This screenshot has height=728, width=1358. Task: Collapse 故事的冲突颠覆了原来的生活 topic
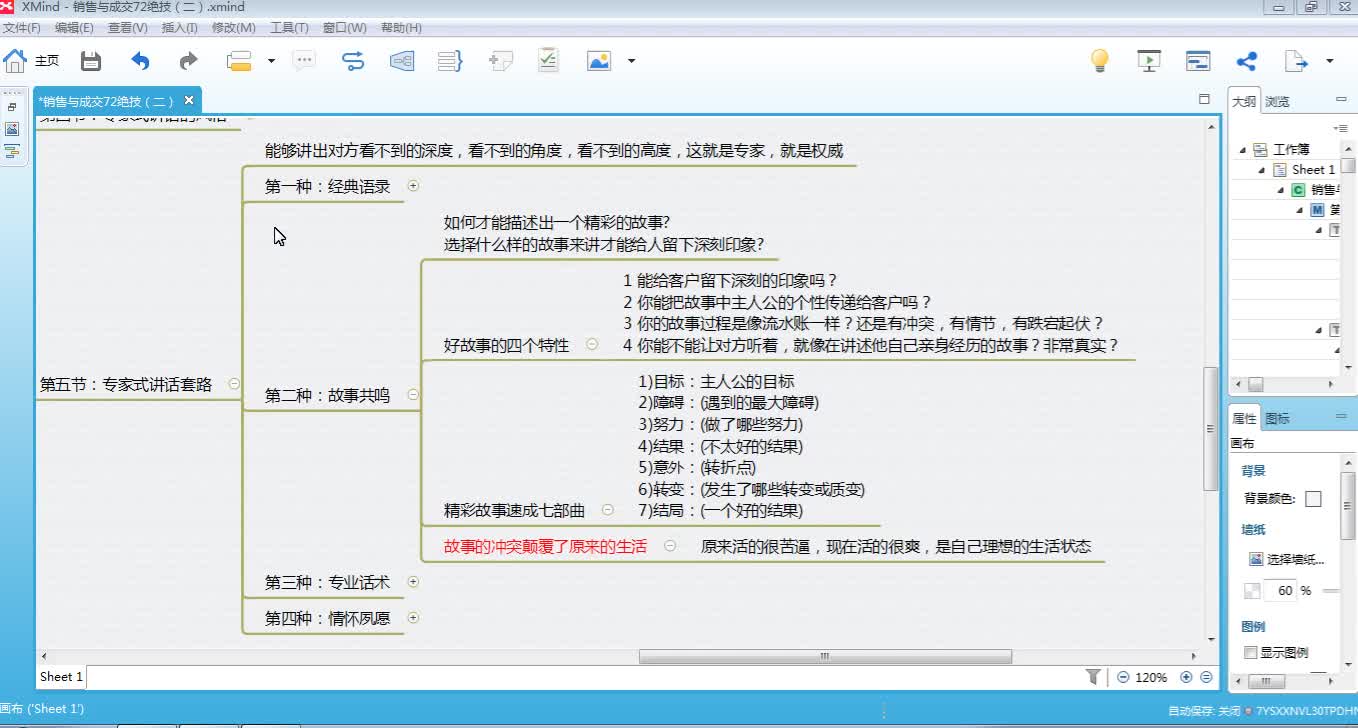pyautogui.click(x=670, y=546)
